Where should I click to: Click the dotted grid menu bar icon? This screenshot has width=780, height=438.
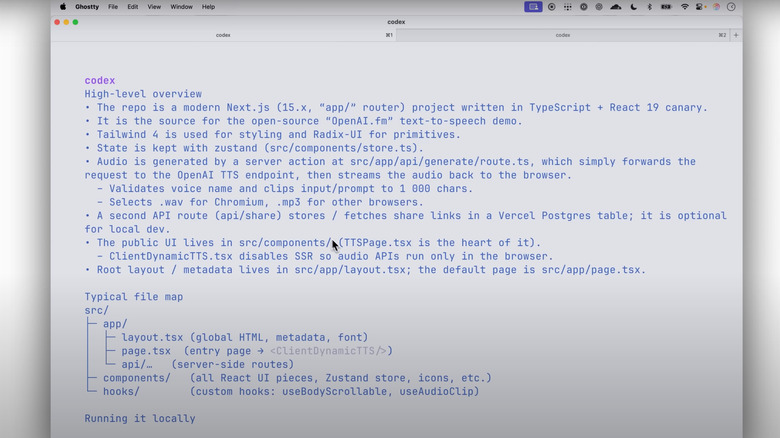568,7
